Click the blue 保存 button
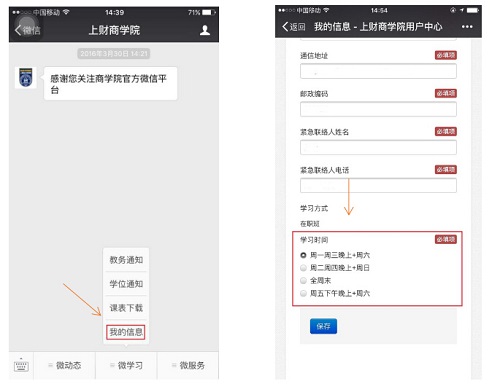The height and width of the screenshot is (389, 500). click(x=323, y=326)
